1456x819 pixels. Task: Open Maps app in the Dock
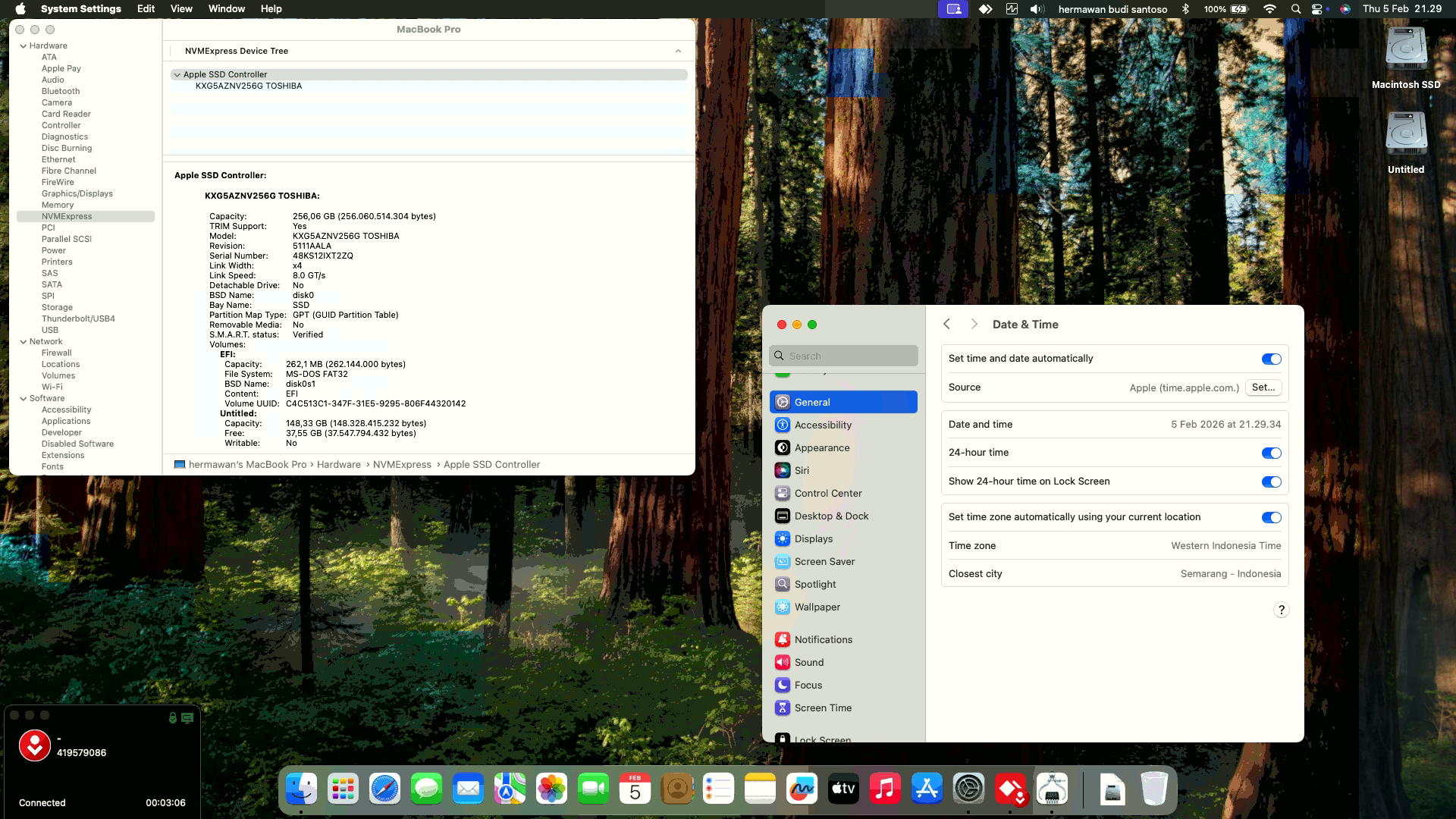click(510, 789)
